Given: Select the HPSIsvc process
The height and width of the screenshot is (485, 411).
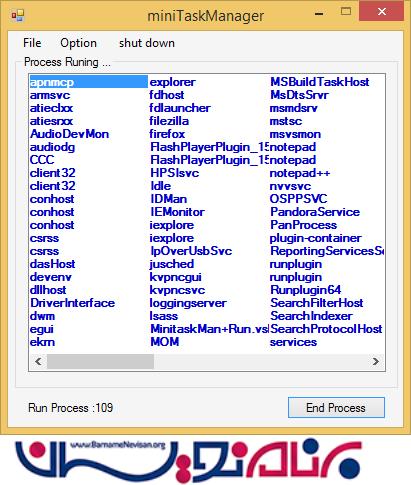Looking at the screenshot, I should (175, 173).
